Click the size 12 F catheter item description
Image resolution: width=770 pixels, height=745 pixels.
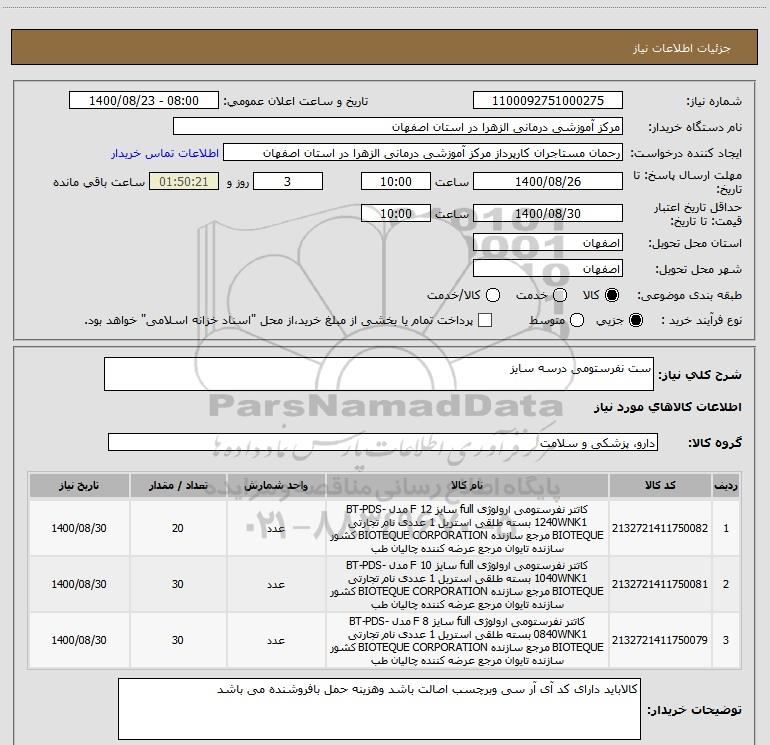(467, 528)
